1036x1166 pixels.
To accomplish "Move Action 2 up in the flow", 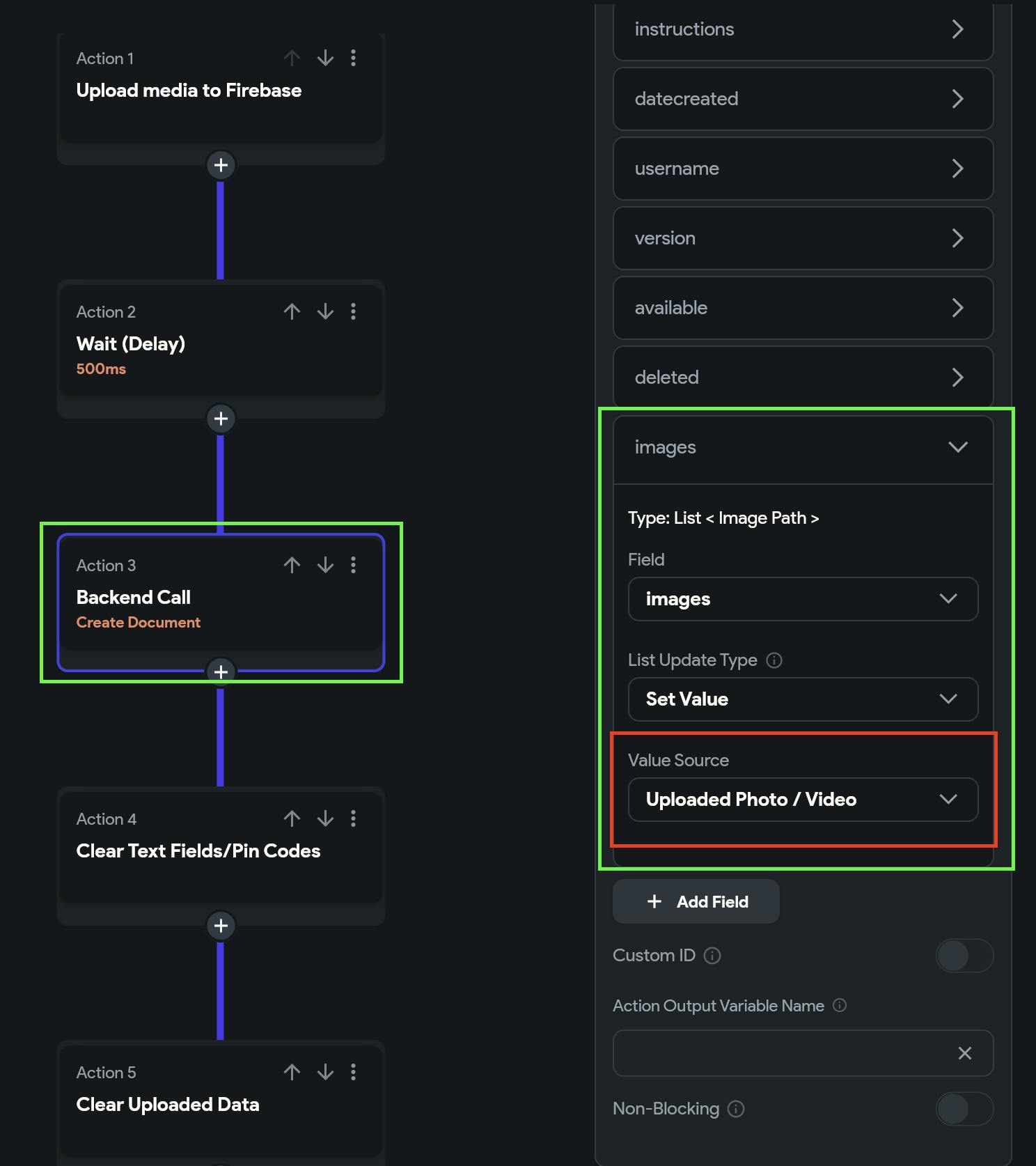I will pos(292,311).
